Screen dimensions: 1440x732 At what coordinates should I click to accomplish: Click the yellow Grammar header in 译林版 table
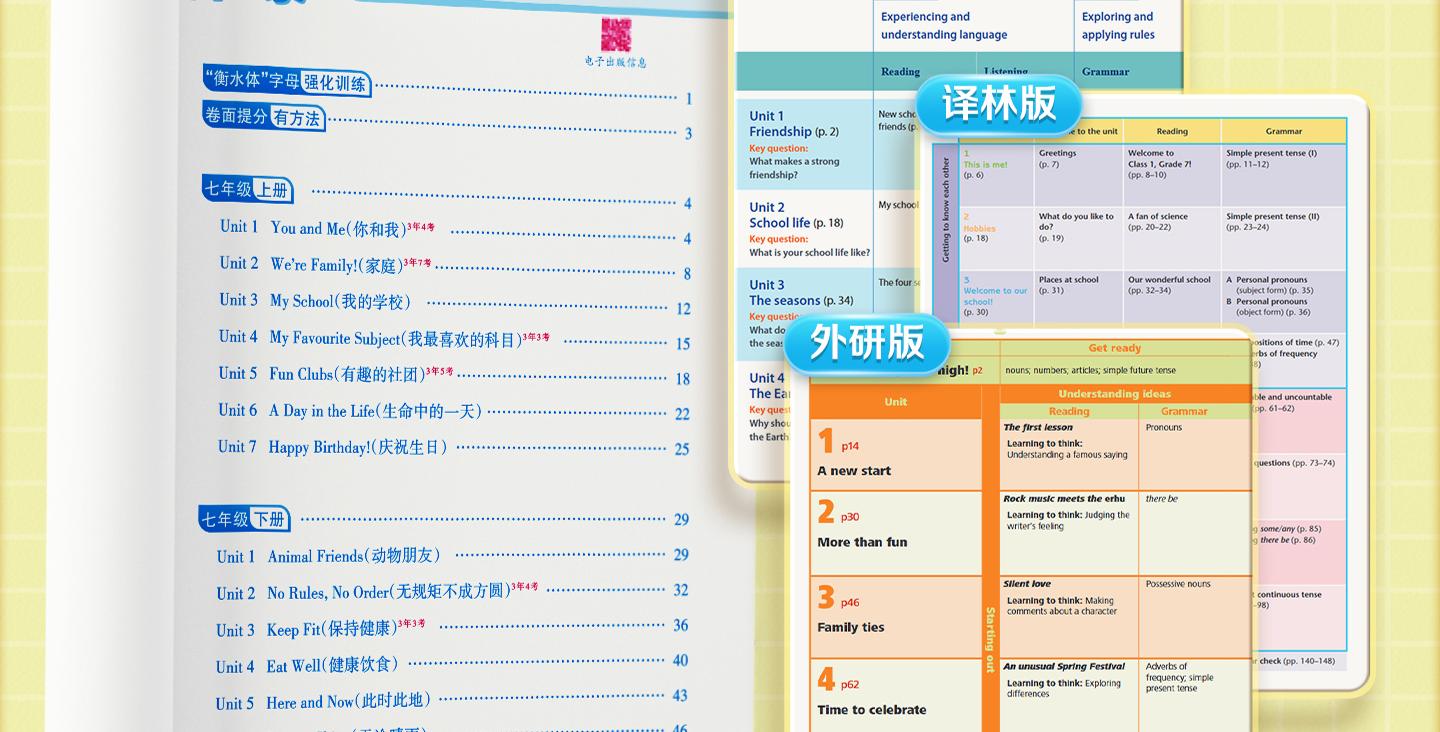[x=1283, y=131]
